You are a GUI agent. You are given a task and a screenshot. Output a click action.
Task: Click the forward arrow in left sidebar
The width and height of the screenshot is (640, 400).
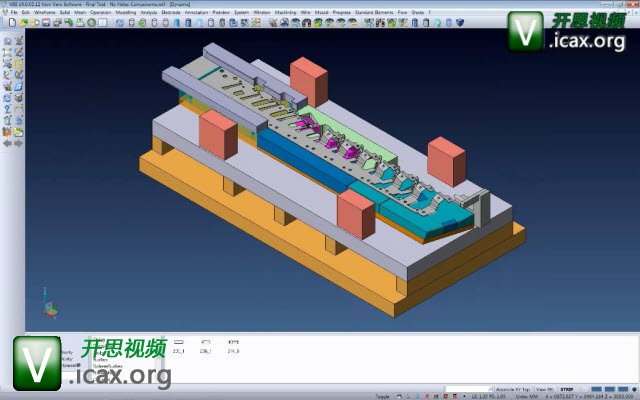[18, 144]
